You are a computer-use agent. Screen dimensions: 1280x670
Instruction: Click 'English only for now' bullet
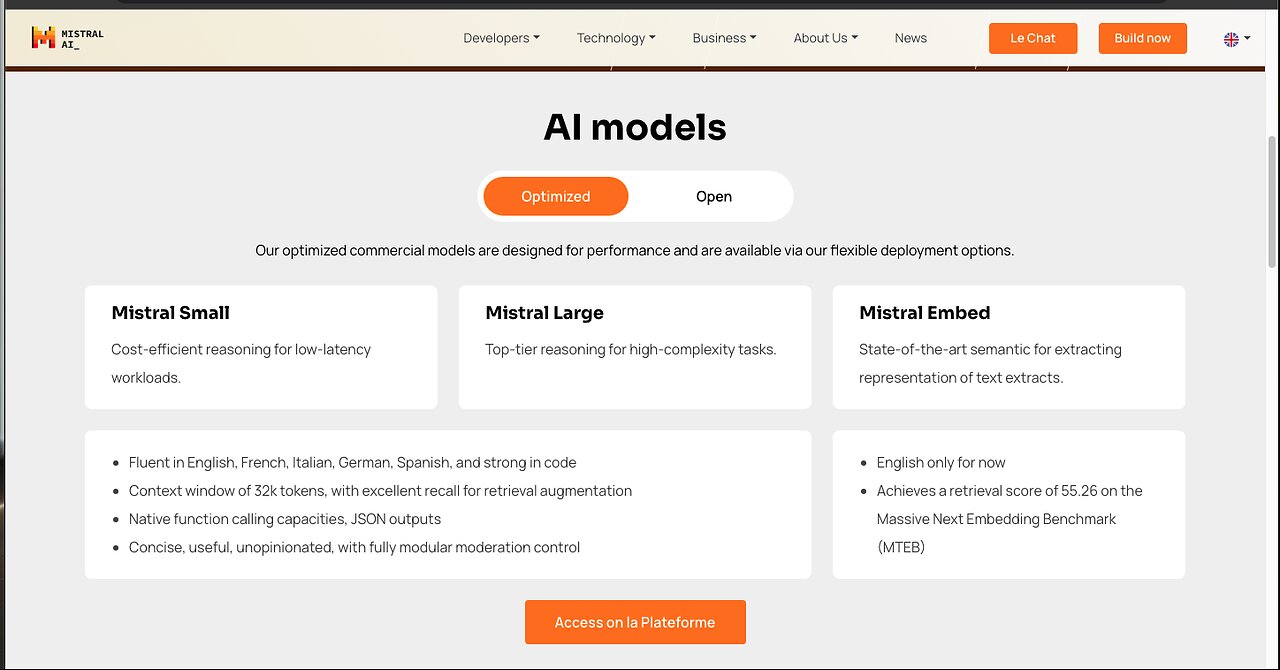tap(941, 463)
